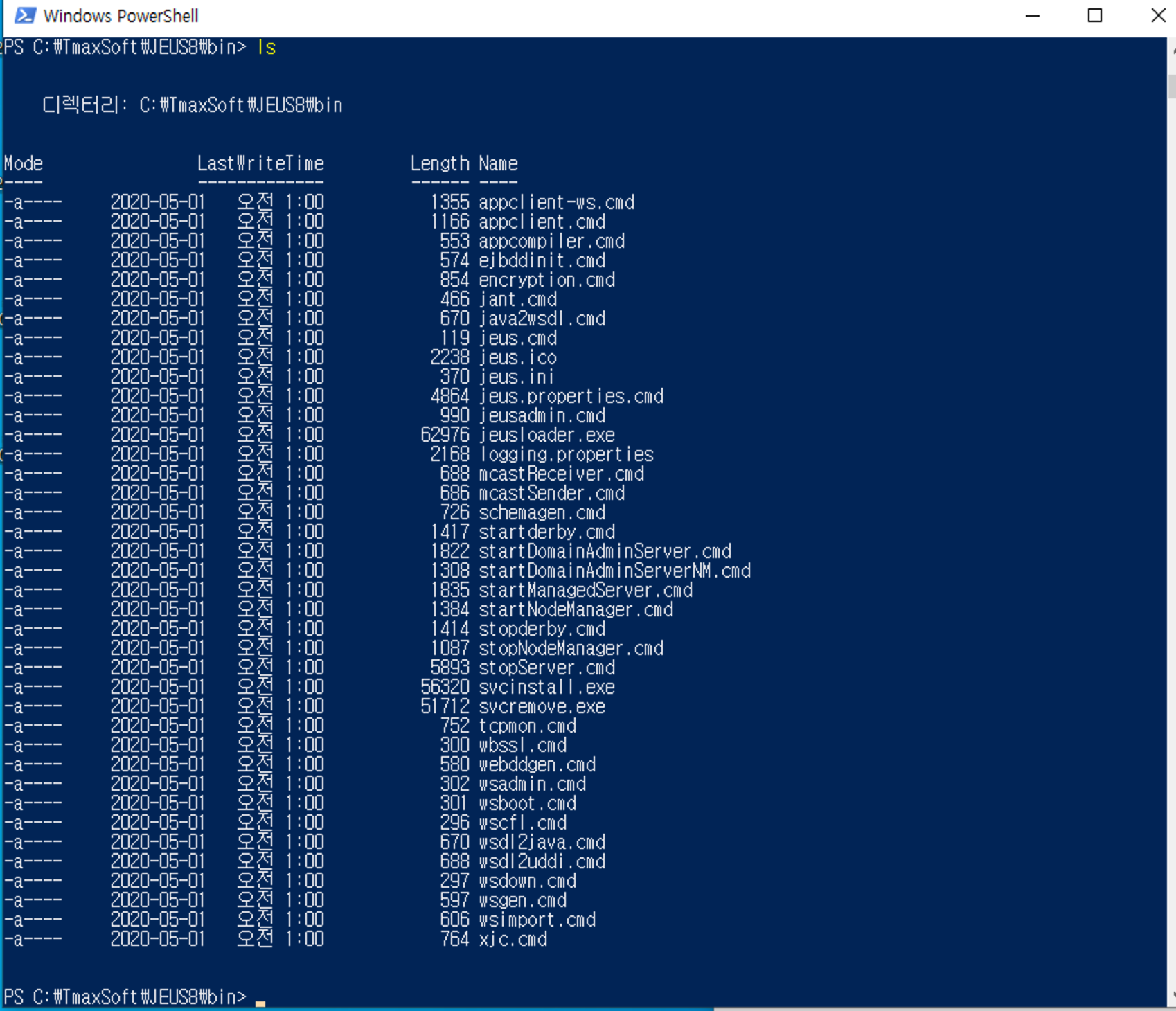The height and width of the screenshot is (1011, 1176).
Task: Click file name wsdown.cmd
Action: point(528,881)
